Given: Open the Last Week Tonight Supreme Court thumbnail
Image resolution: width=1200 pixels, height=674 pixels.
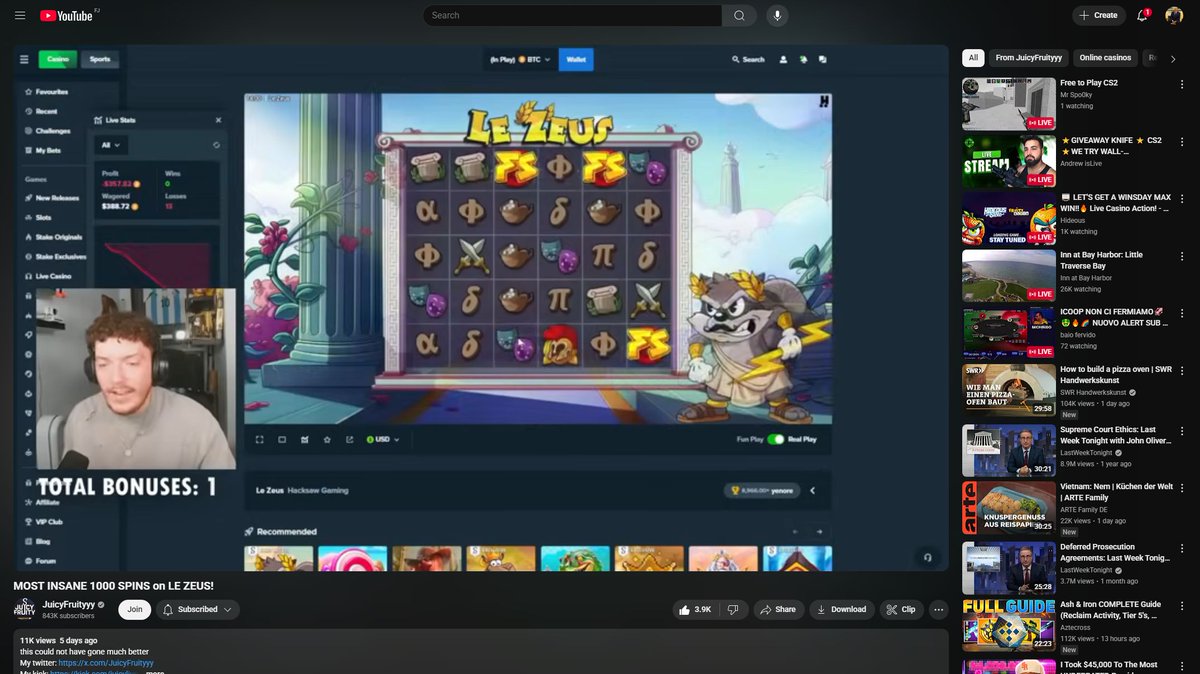Looking at the screenshot, I should pyautogui.click(x=1008, y=451).
